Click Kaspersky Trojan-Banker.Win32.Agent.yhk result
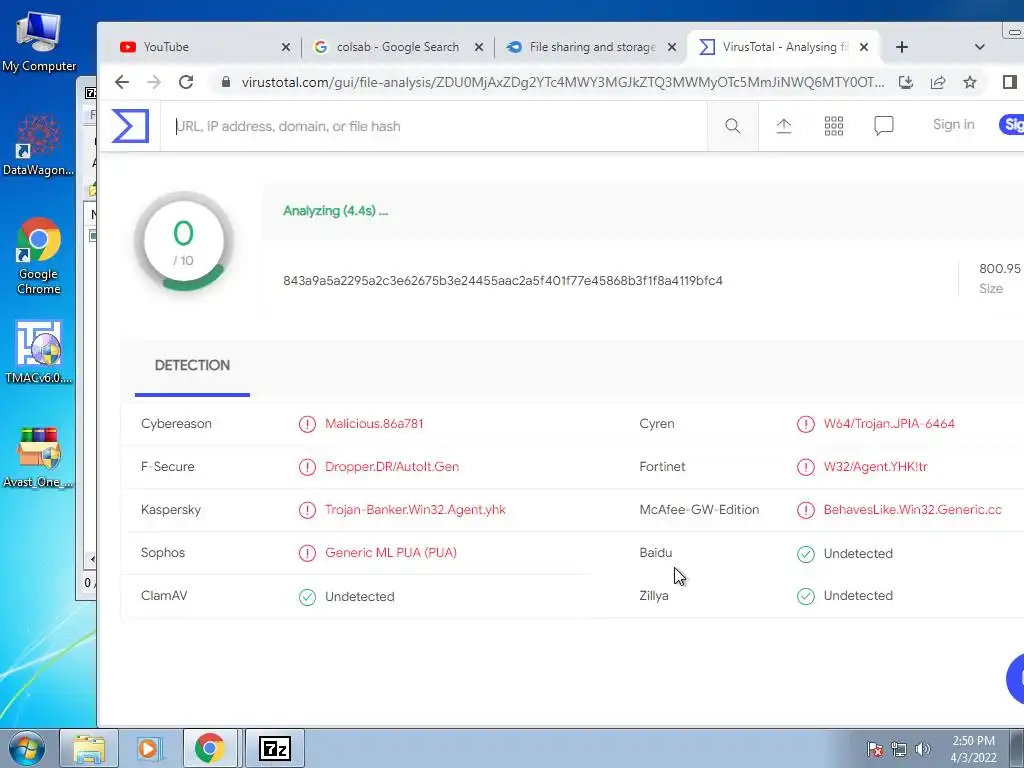This screenshot has height=768, width=1024. tap(415, 510)
